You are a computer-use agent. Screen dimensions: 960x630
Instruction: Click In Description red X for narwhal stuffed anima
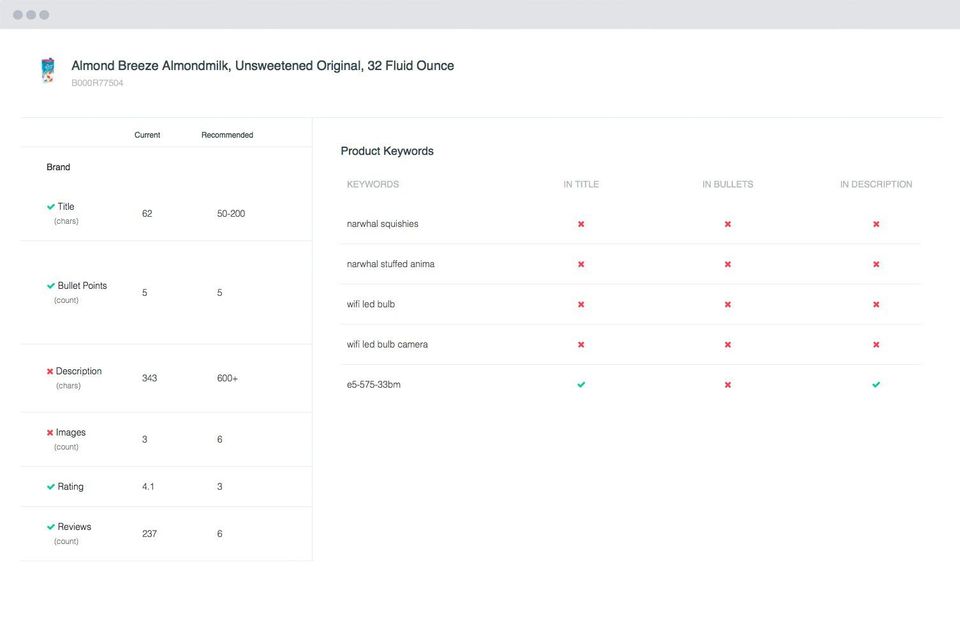876,264
